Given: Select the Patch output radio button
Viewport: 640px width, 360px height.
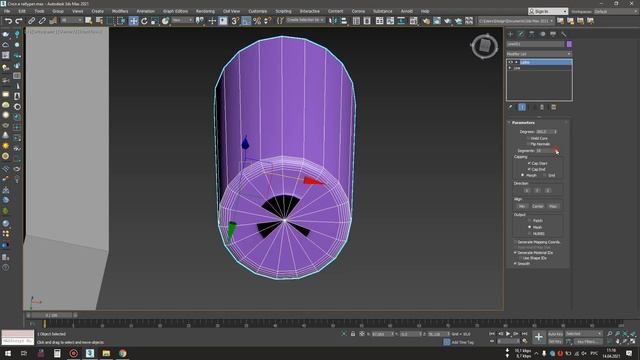Looking at the screenshot, I should [x=529, y=221].
